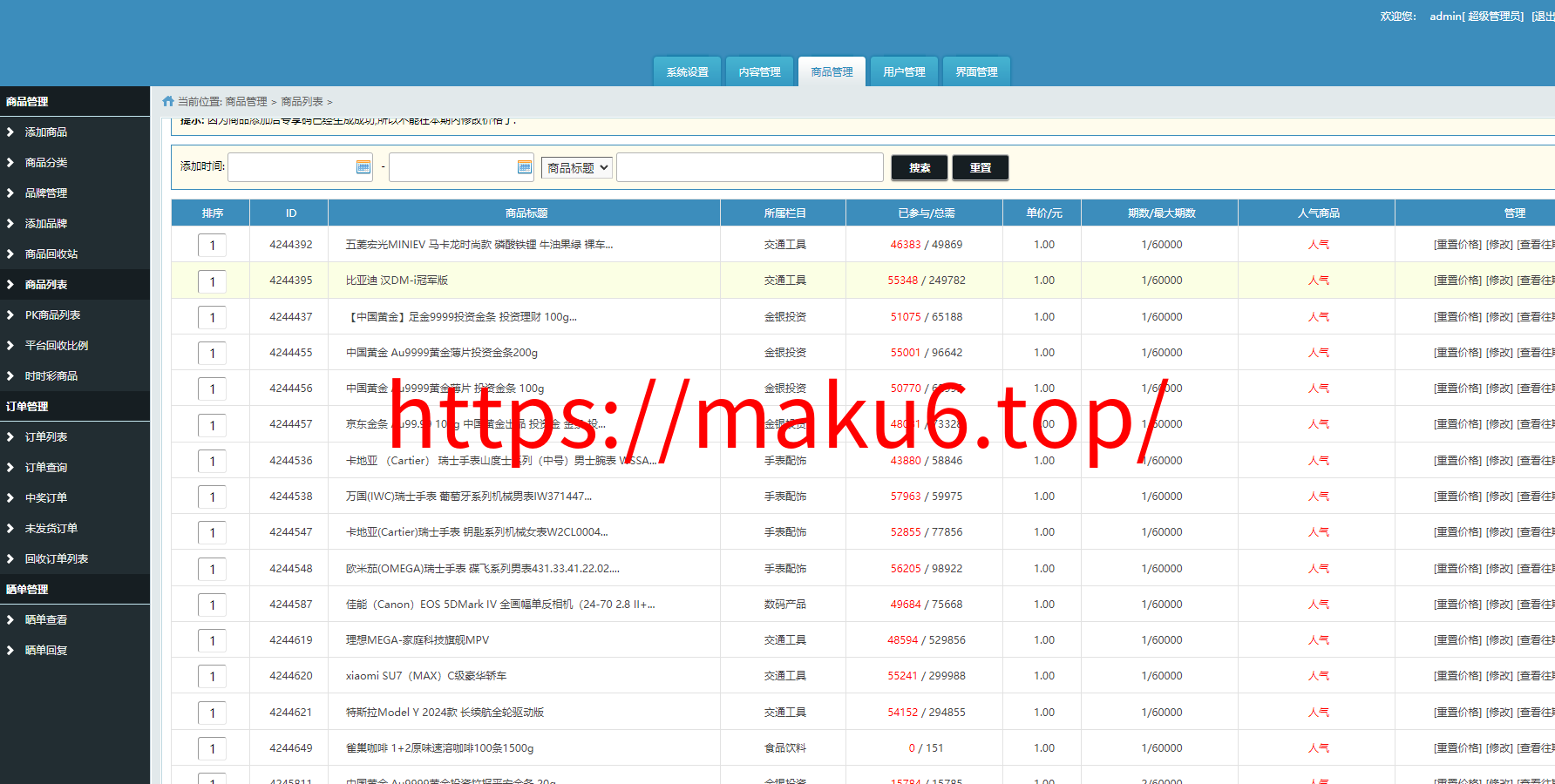
Task: Open 晒单回复 in the sidebar
Action: 46,651
